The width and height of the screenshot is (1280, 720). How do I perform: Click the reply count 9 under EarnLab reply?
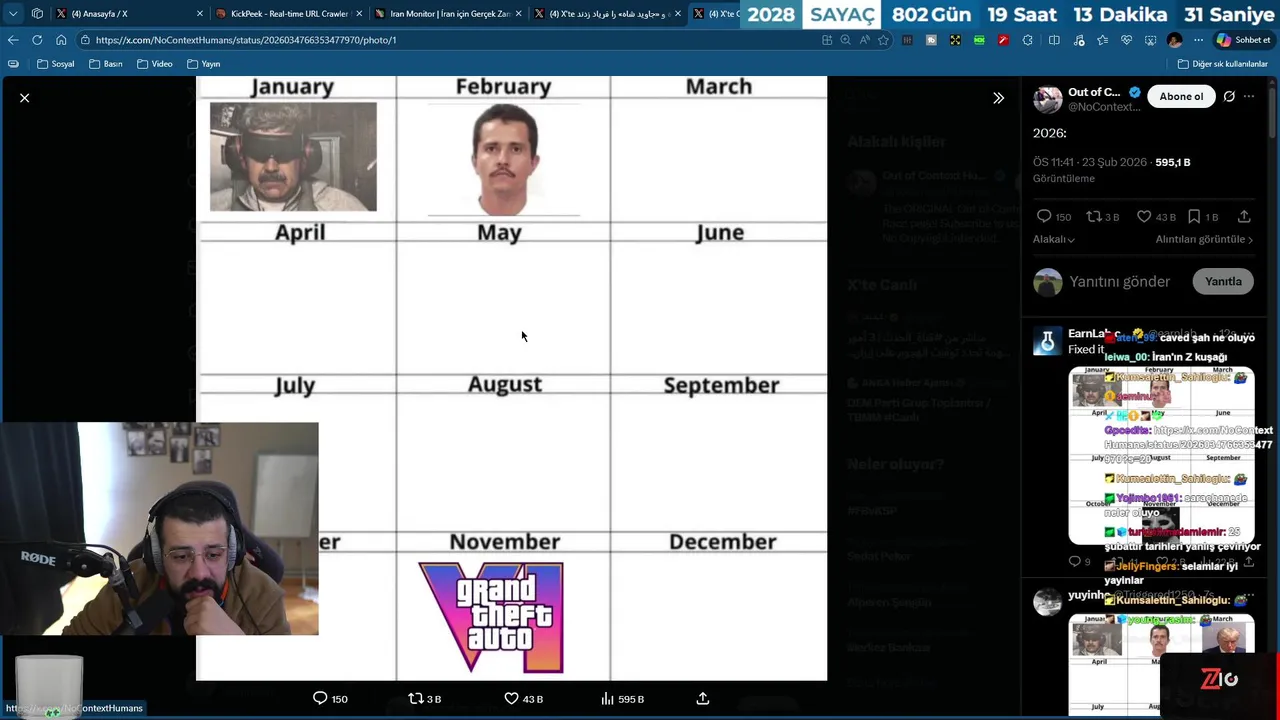[x=1080, y=561]
